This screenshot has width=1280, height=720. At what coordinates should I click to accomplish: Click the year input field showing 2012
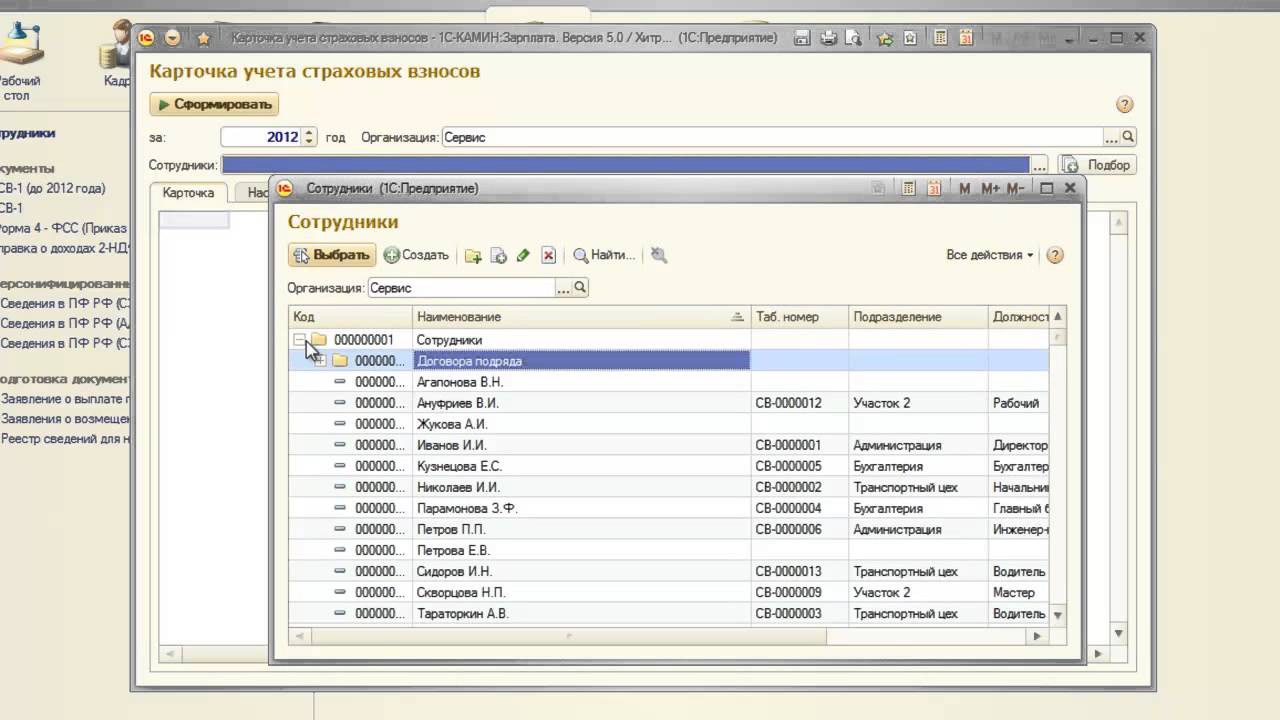[261, 137]
